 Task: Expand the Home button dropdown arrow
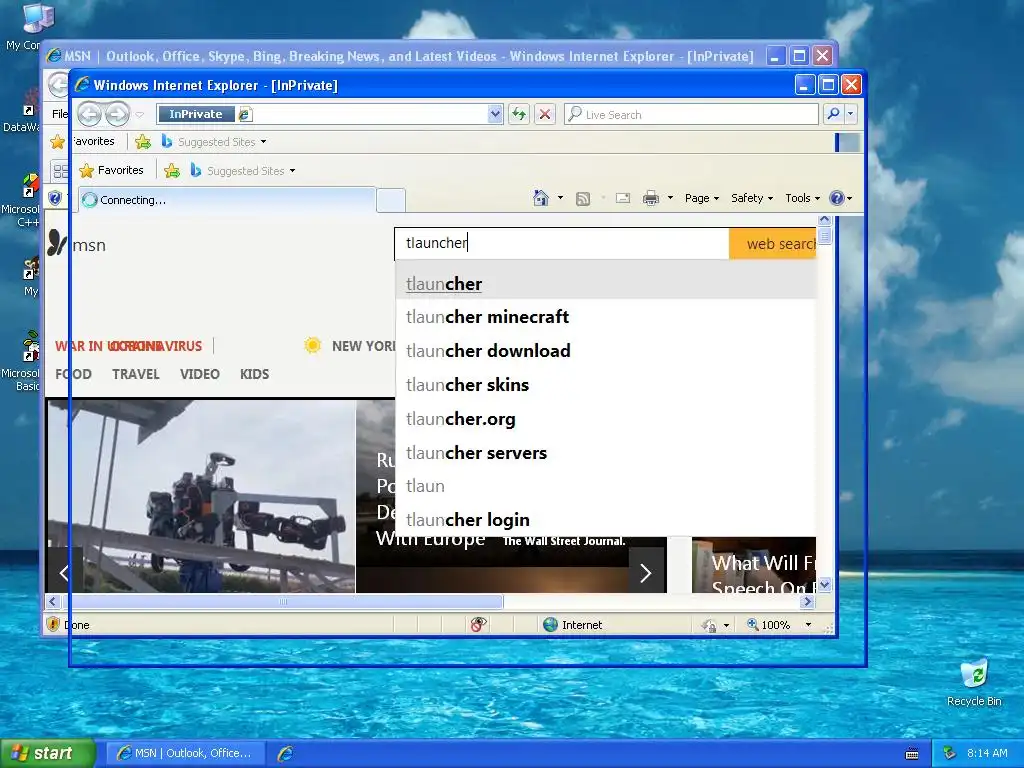(x=560, y=198)
